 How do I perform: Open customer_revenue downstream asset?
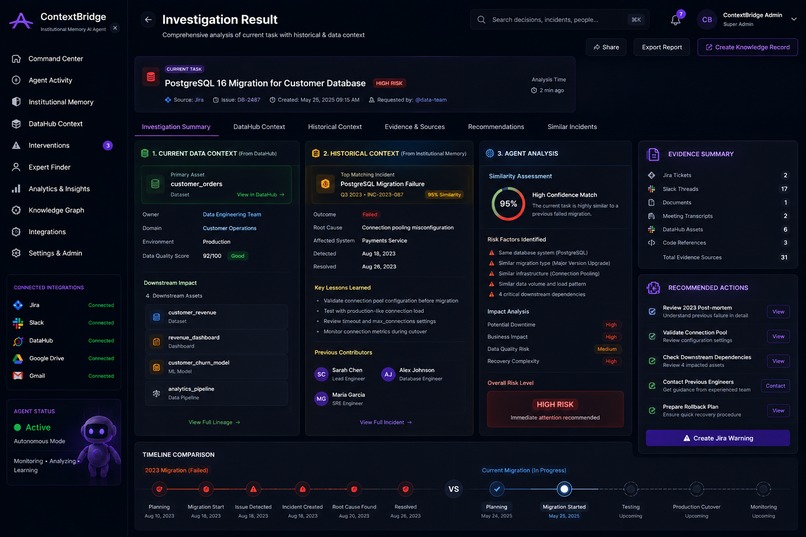216,317
